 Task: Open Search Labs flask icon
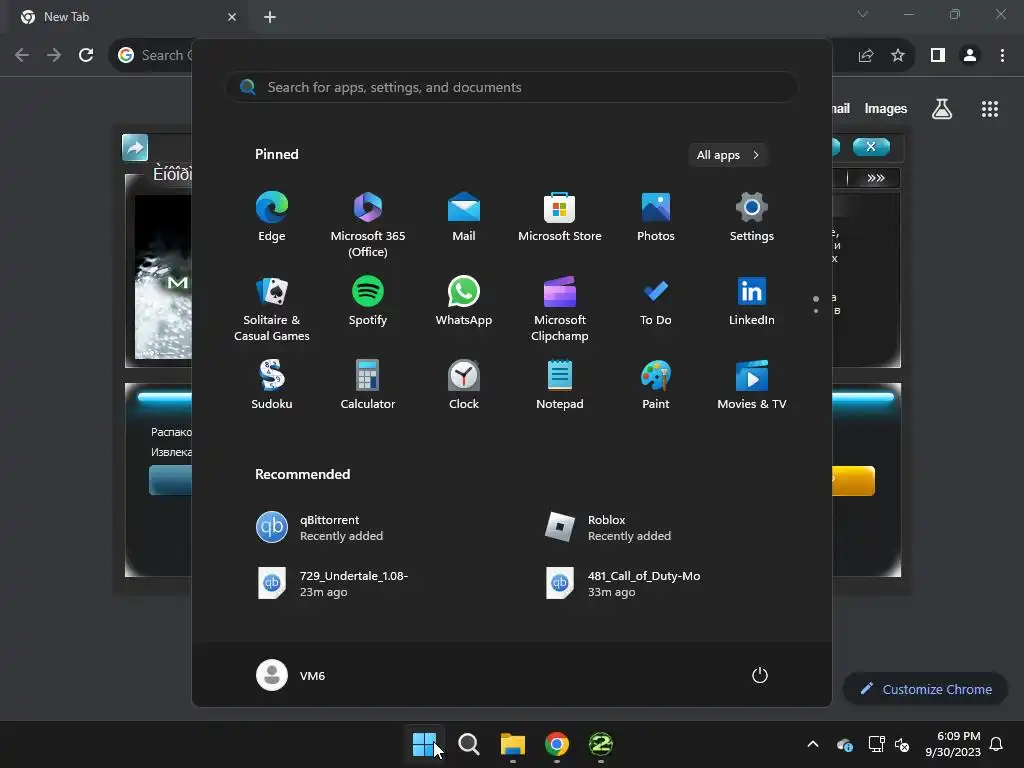tap(942, 109)
